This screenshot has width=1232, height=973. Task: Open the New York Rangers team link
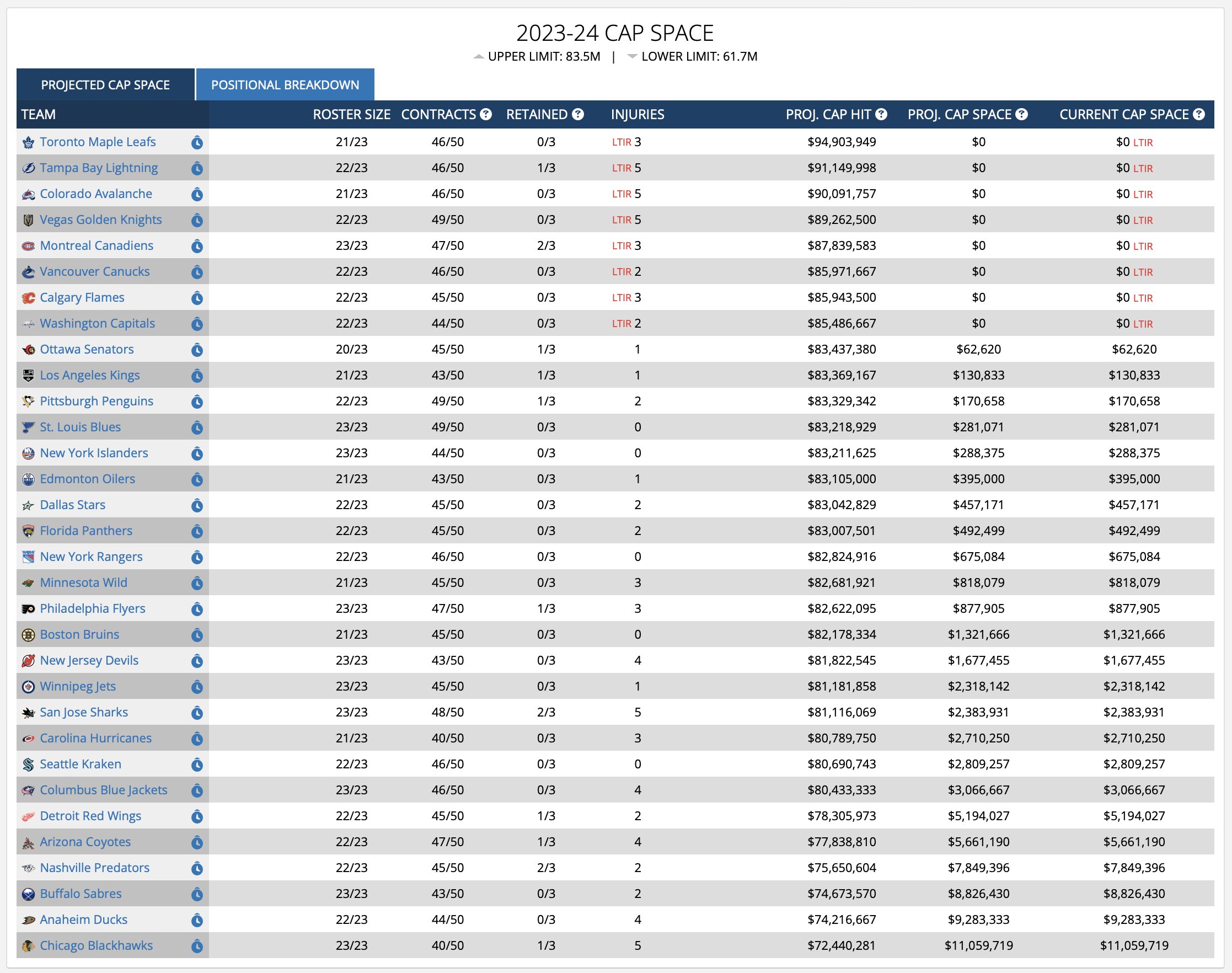point(91,557)
